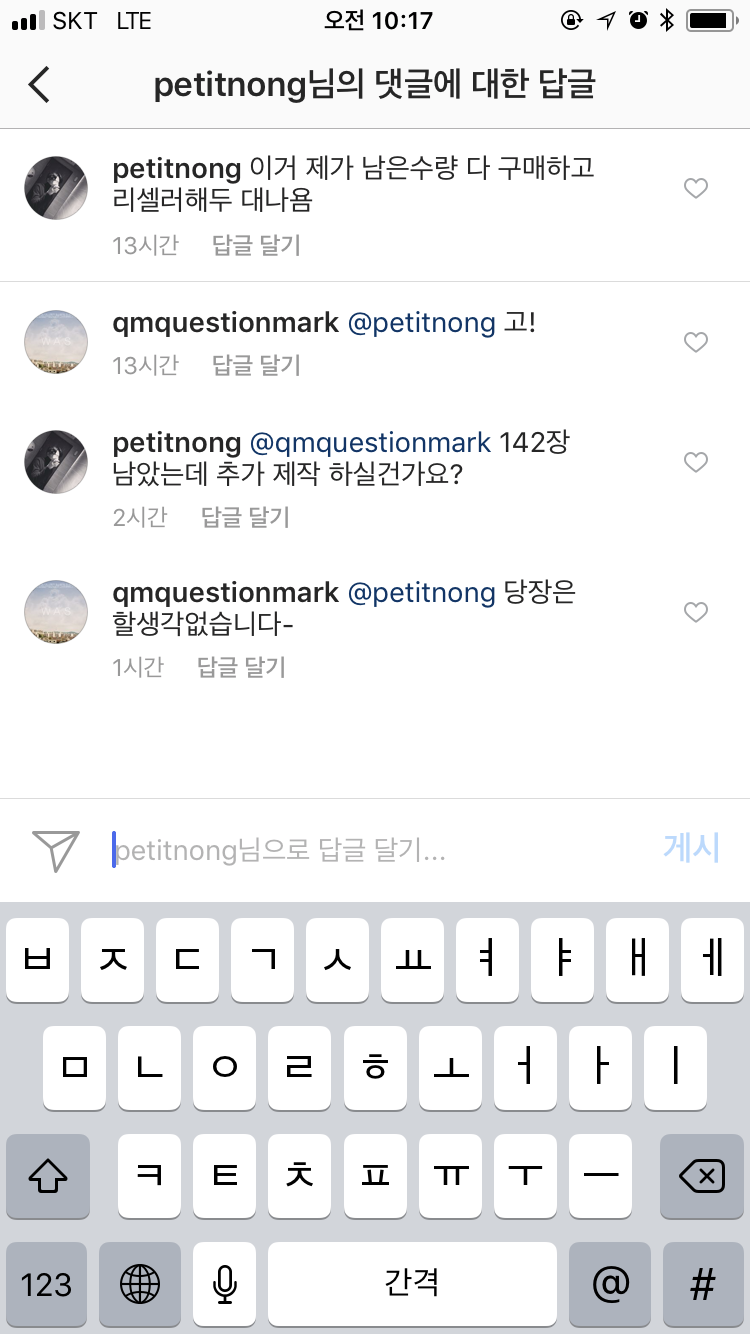The width and height of the screenshot is (750, 1334).
Task: Tap the microphone dictation key
Action: [225, 1284]
